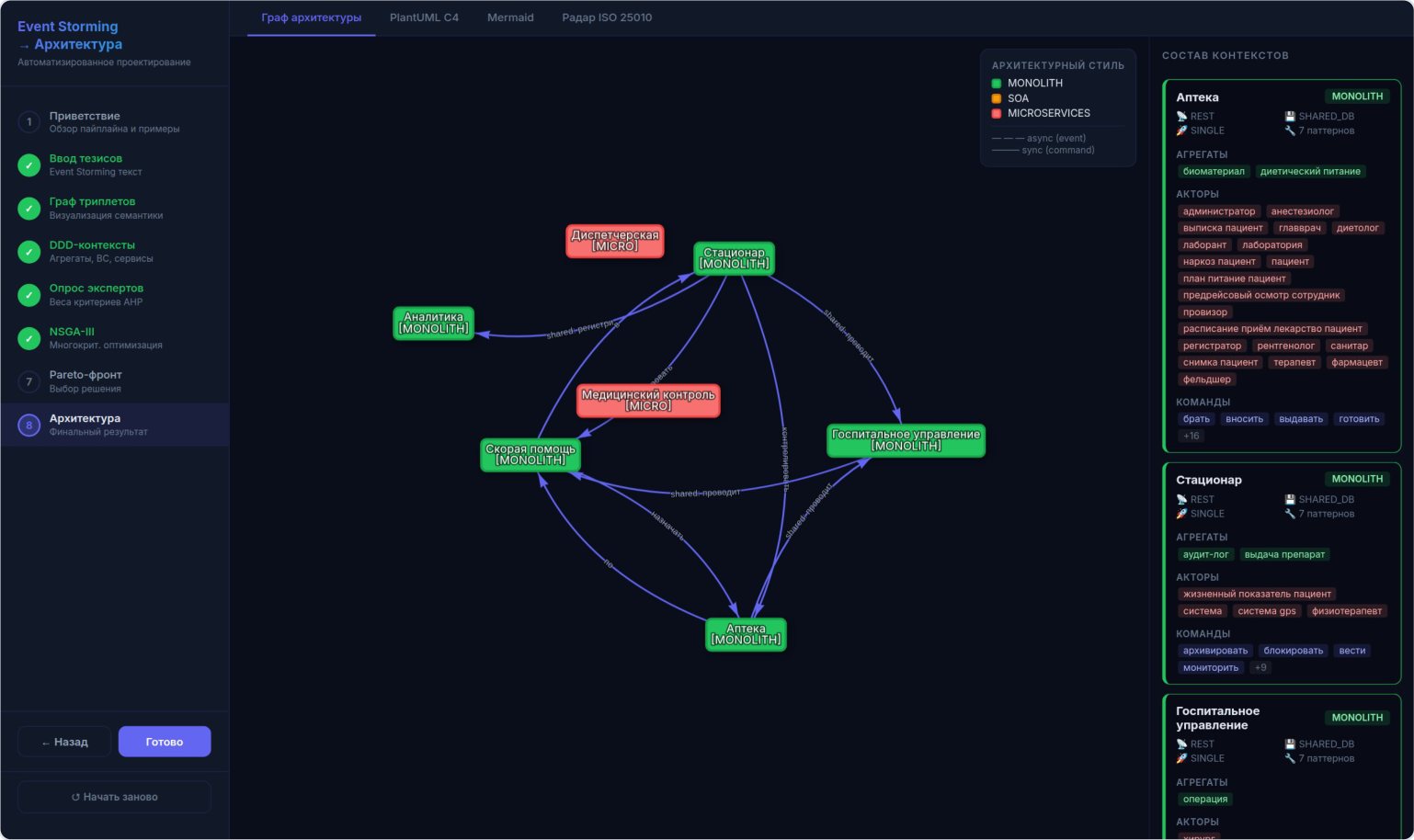Screen dimensions: 1414x840
Task: Click the анестезиолог actor tag
Action: (x=1302, y=211)
